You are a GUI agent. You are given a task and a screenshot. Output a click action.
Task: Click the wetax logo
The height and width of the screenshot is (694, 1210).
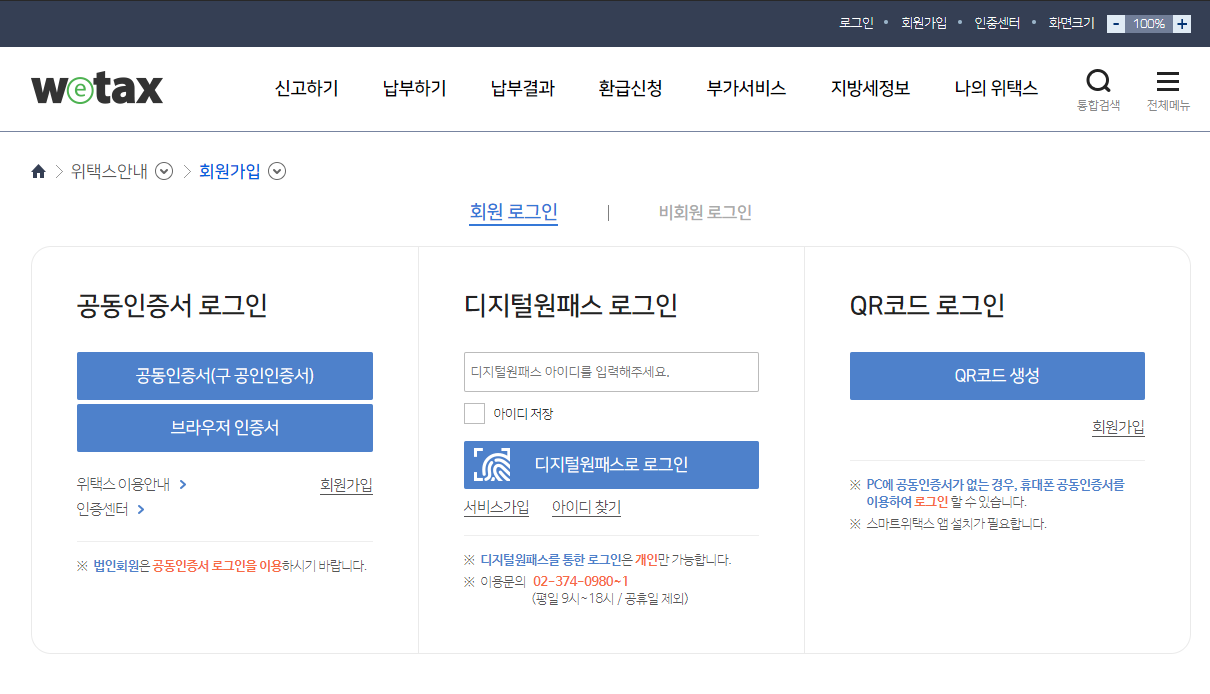97,88
